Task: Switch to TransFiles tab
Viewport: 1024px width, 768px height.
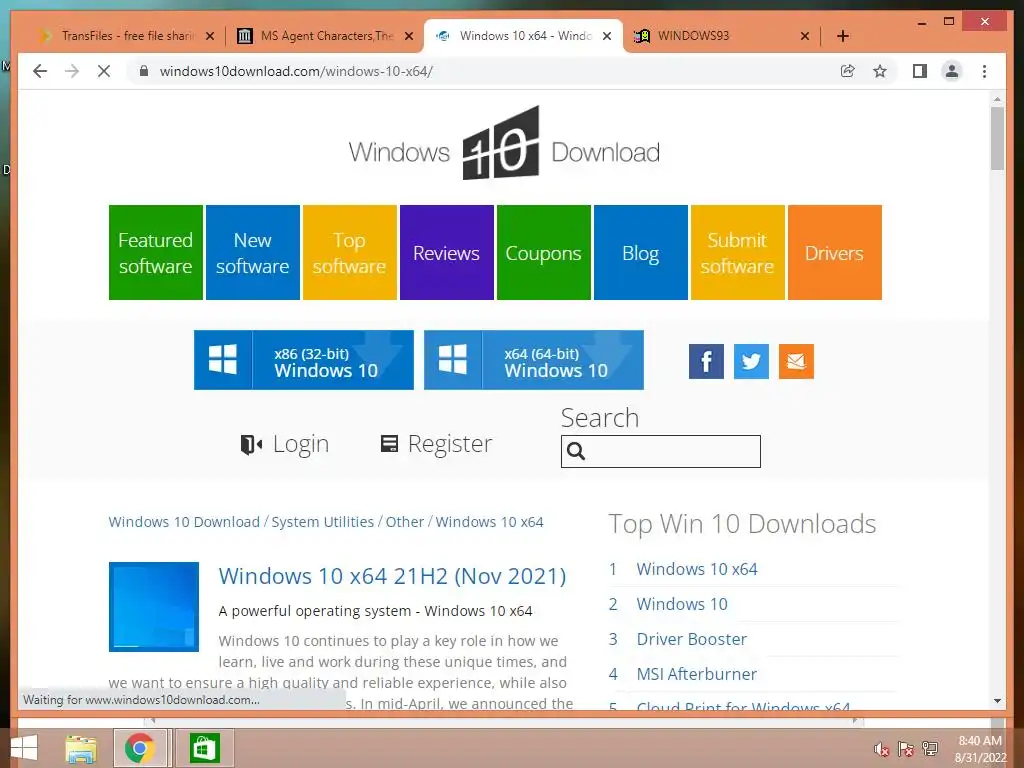Action: (125, 36)
